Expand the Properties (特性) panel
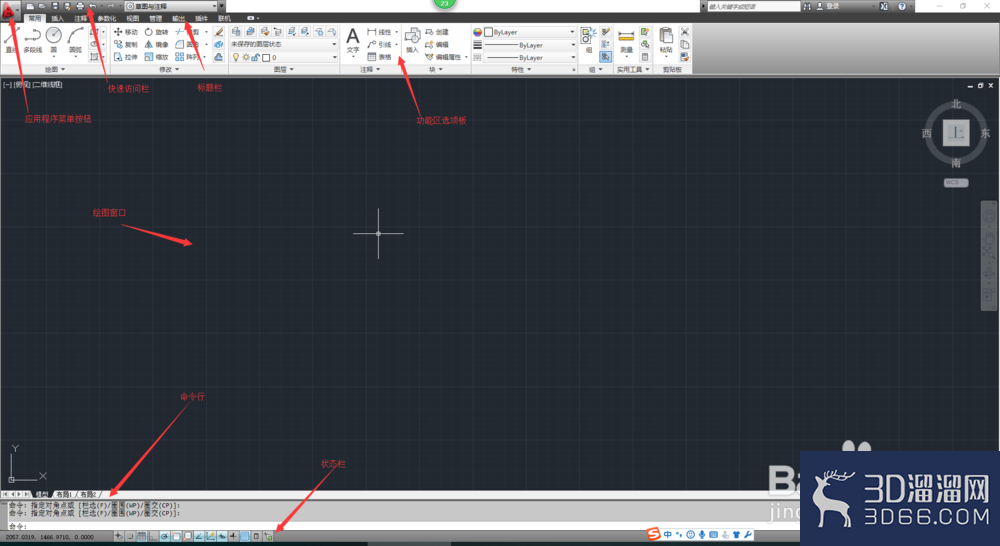Viewport: 1000px width, 546px height. click(x=521, y=70)
